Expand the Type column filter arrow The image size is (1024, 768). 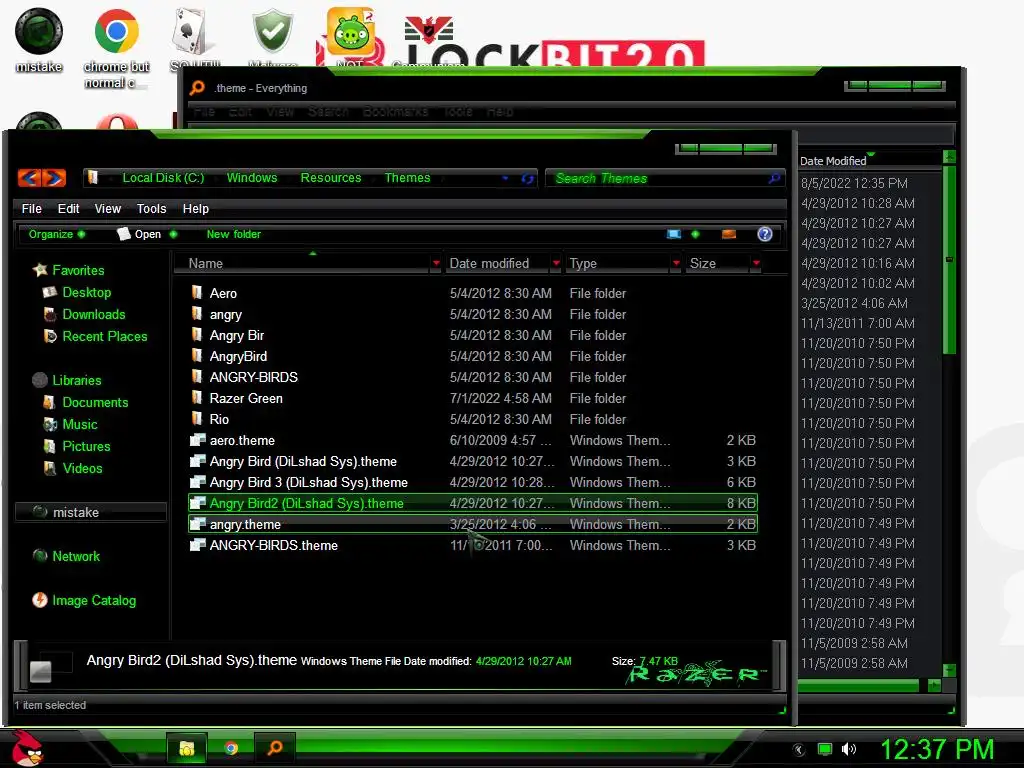[x=676, y=263]
